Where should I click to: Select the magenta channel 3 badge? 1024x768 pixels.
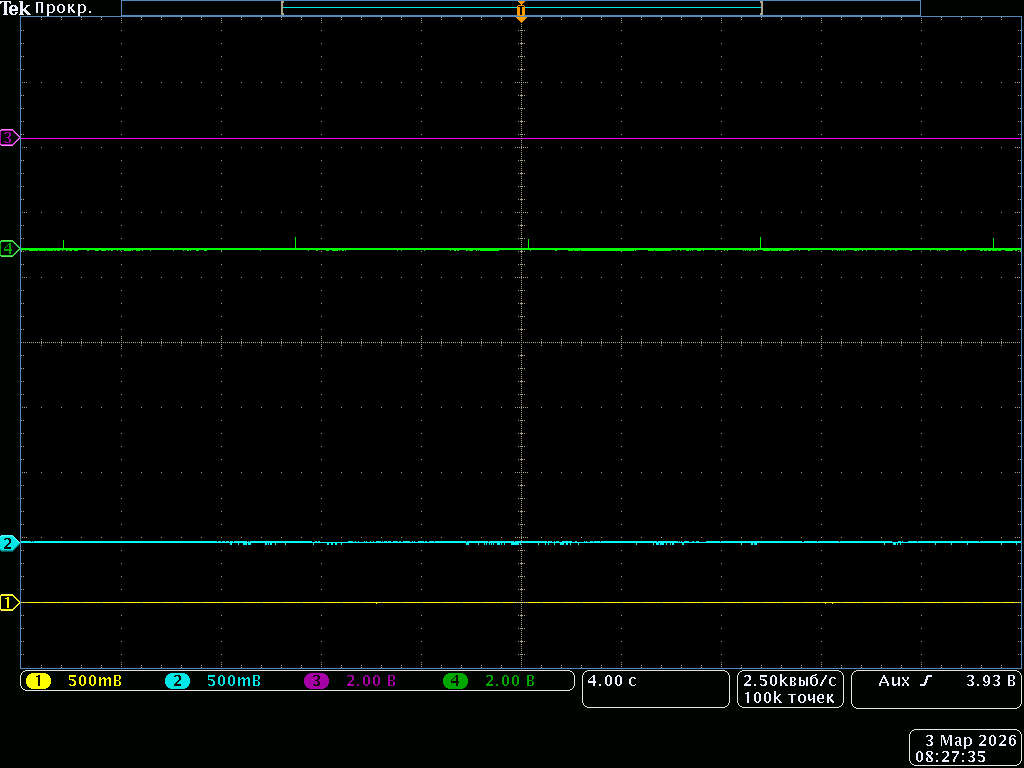(316, 681)
